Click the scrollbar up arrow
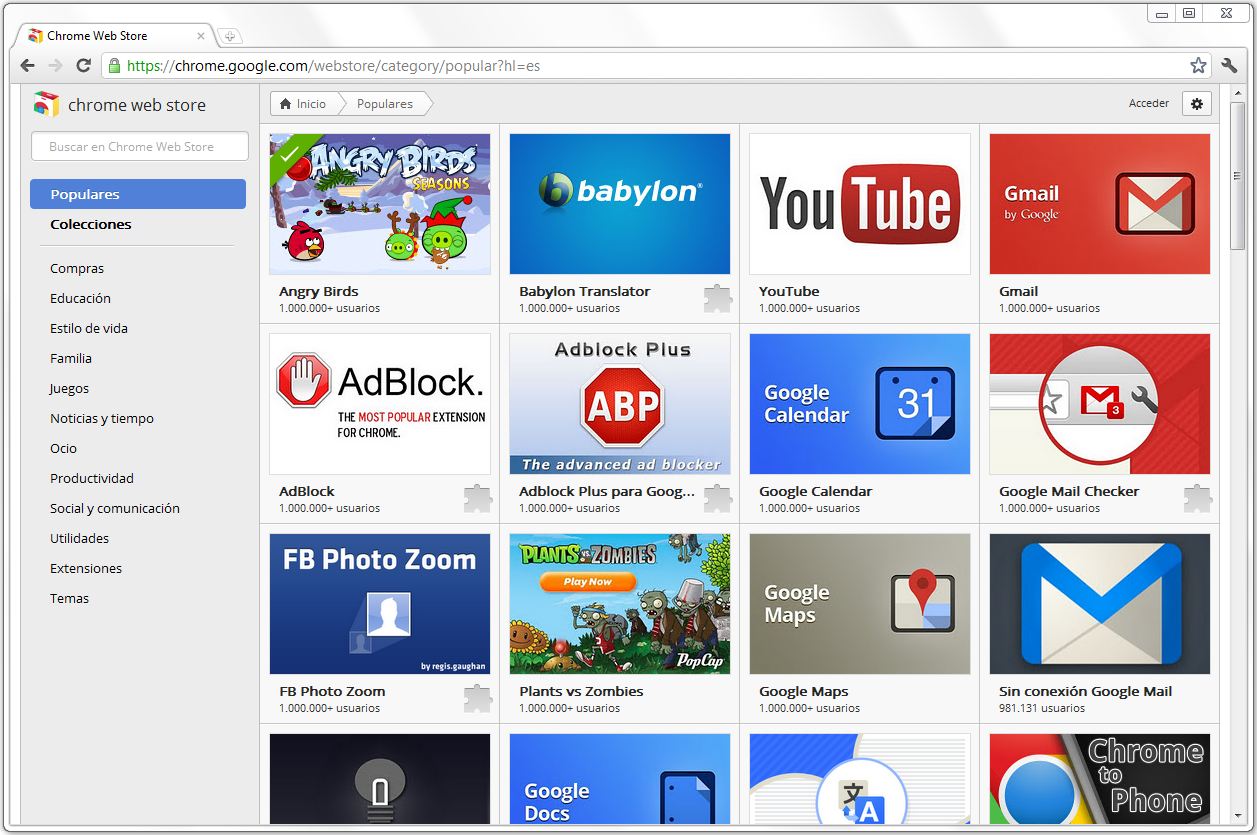This screenshot has height=835, width=1257. coord(1238,93)
